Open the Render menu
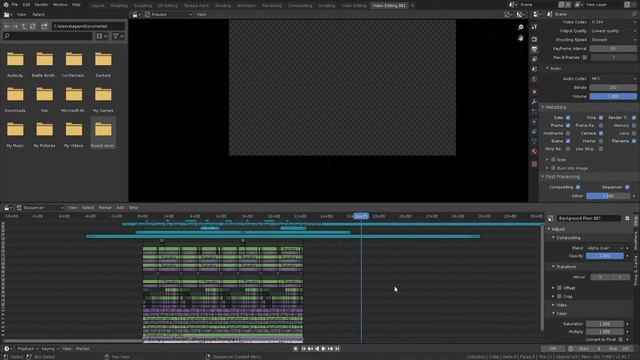The image size is (640, 360). point(41,4)
